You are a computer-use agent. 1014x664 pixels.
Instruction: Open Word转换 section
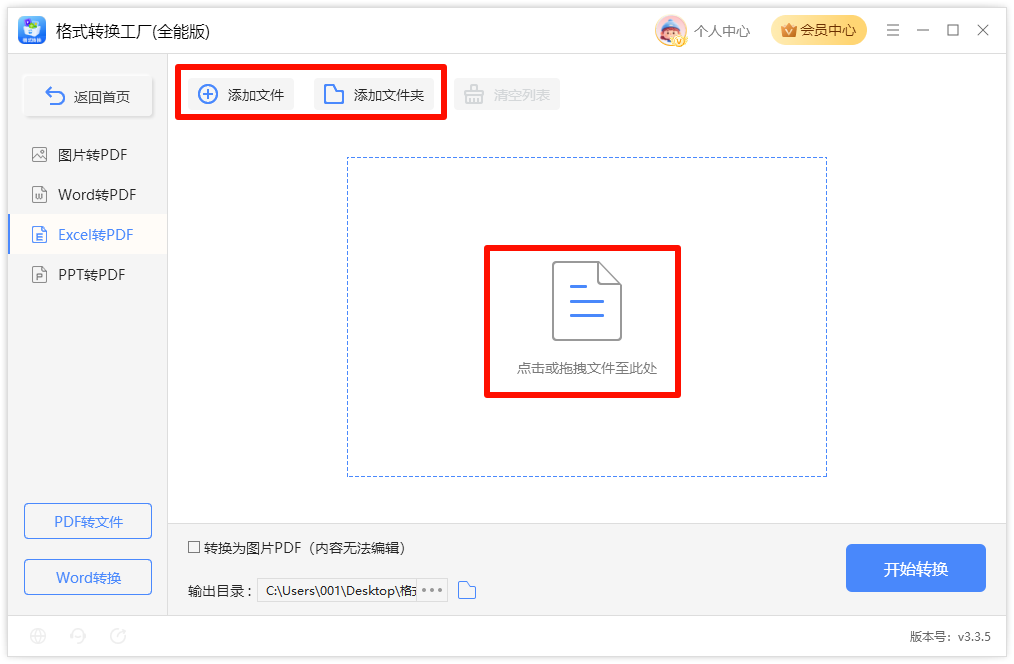pos(88,577)
